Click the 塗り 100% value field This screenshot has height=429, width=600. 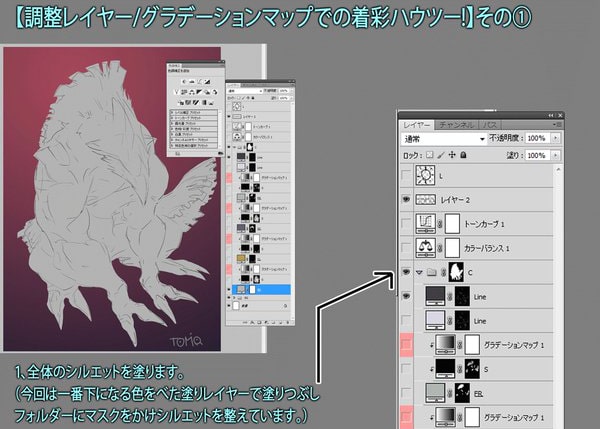(537, 155)
